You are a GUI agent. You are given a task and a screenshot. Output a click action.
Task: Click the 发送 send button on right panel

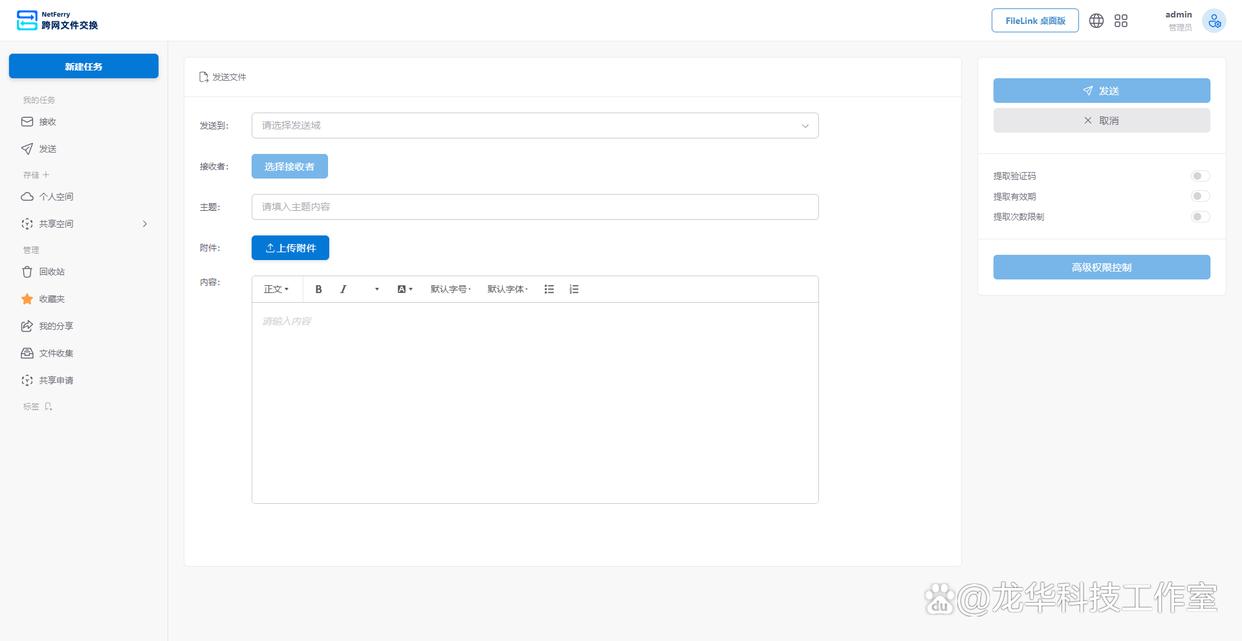[x=1101, y=91]
